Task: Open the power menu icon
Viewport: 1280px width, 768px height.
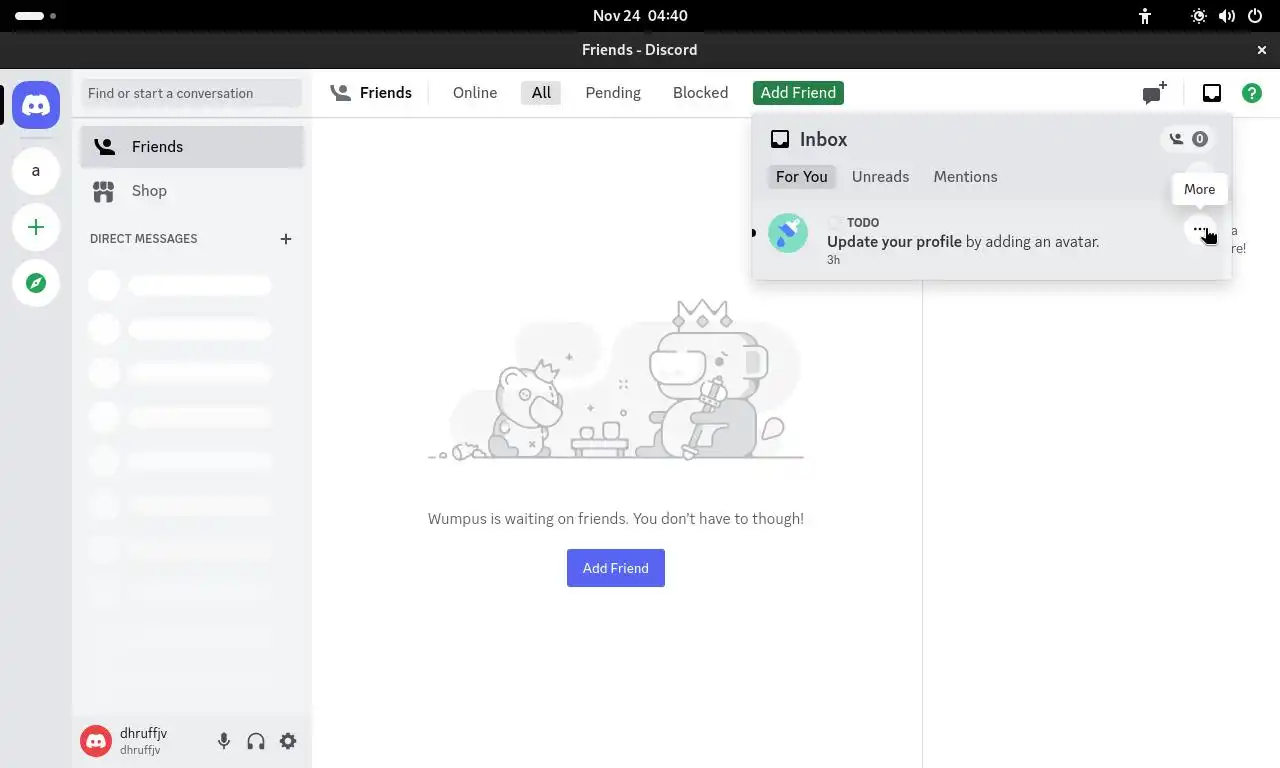Action: point(1255,16)
